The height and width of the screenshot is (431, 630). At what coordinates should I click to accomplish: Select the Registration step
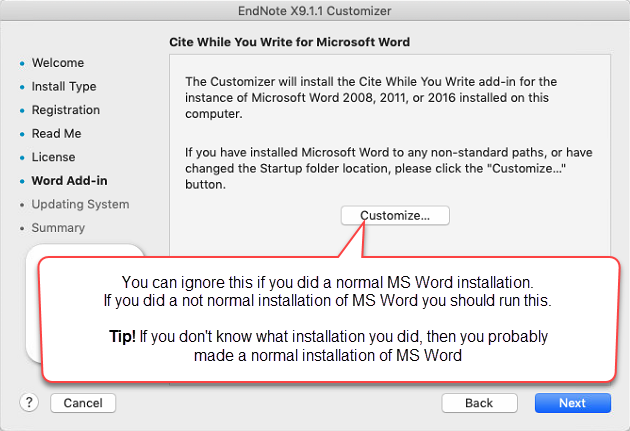[x=66, y=110]
